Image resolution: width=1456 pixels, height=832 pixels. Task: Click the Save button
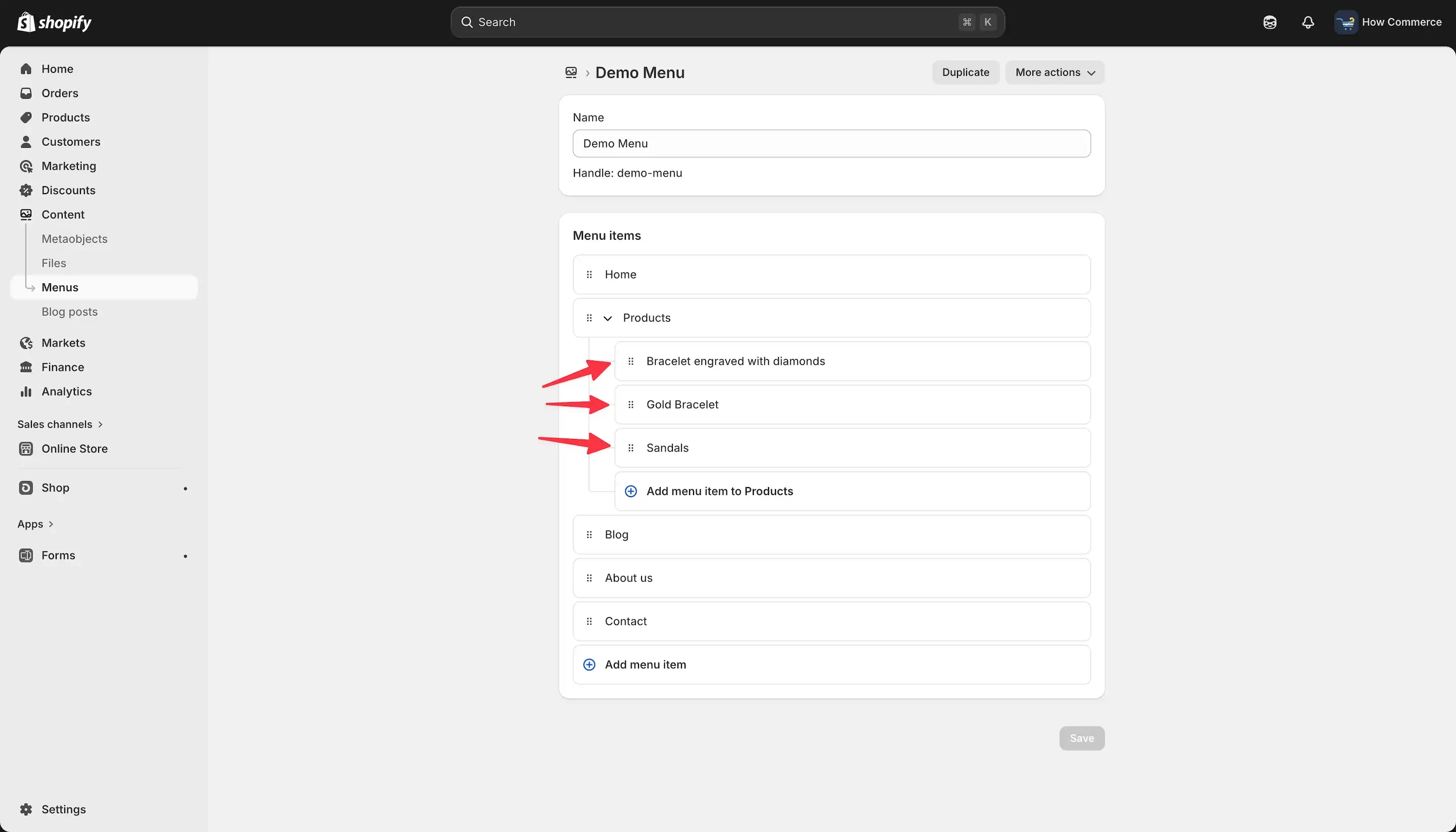(1082, 738)
